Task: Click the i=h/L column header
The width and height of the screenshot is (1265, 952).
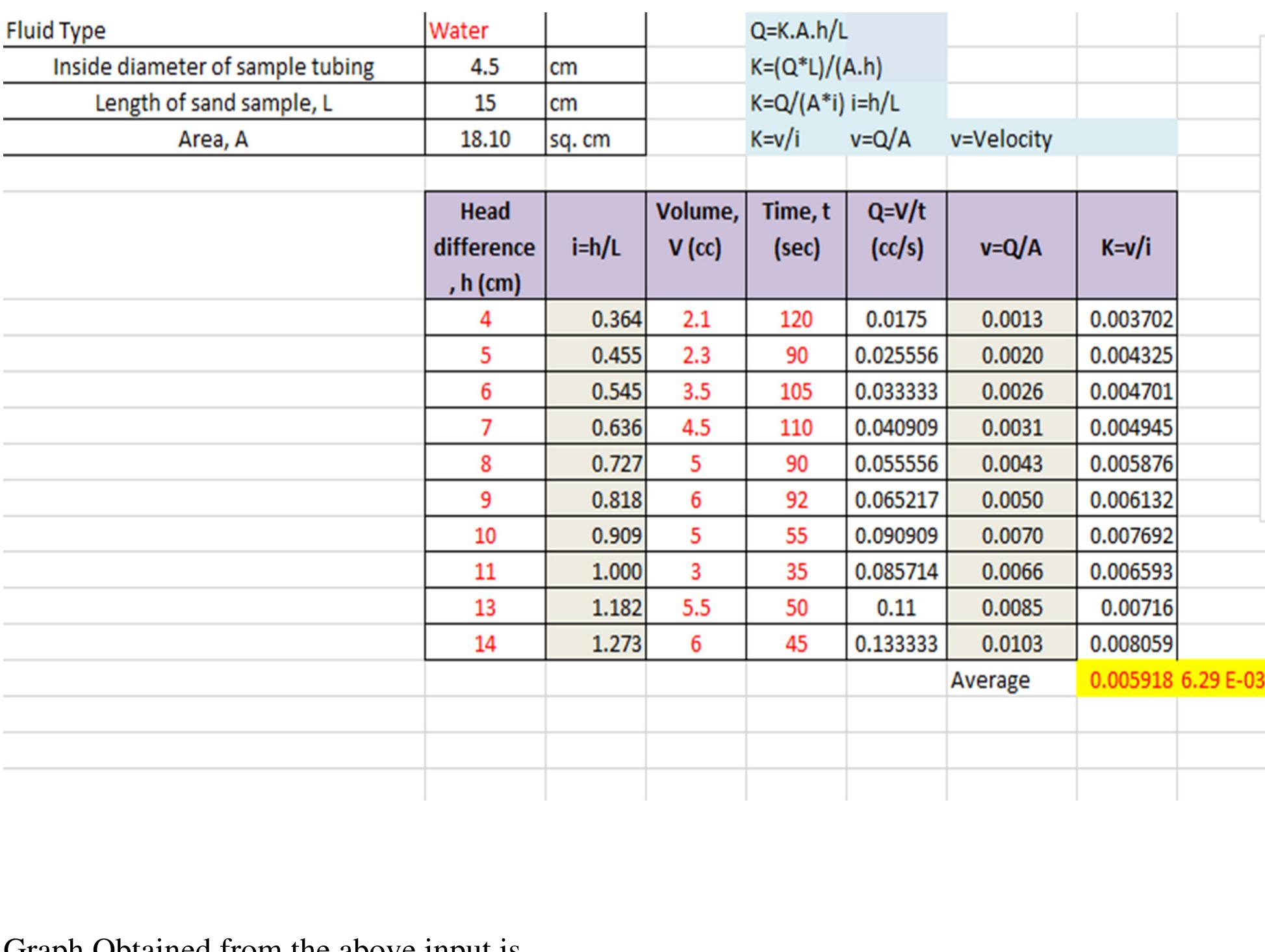Action: tap(595, 247)
